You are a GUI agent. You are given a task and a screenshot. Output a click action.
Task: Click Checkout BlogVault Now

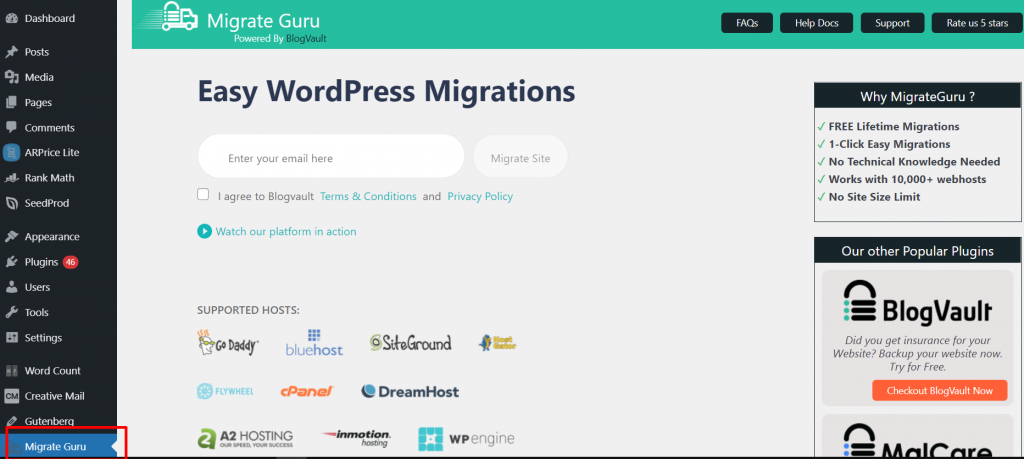click(939, 390)
